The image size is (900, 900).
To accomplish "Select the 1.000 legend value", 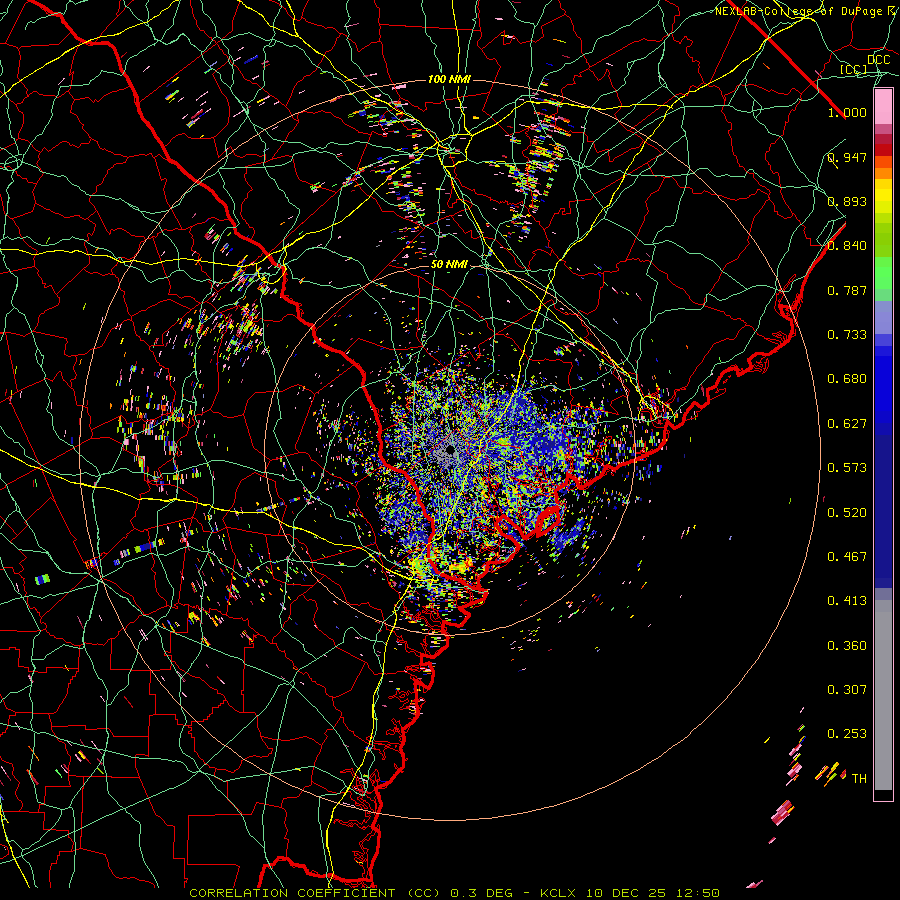I will click(847, 112).
